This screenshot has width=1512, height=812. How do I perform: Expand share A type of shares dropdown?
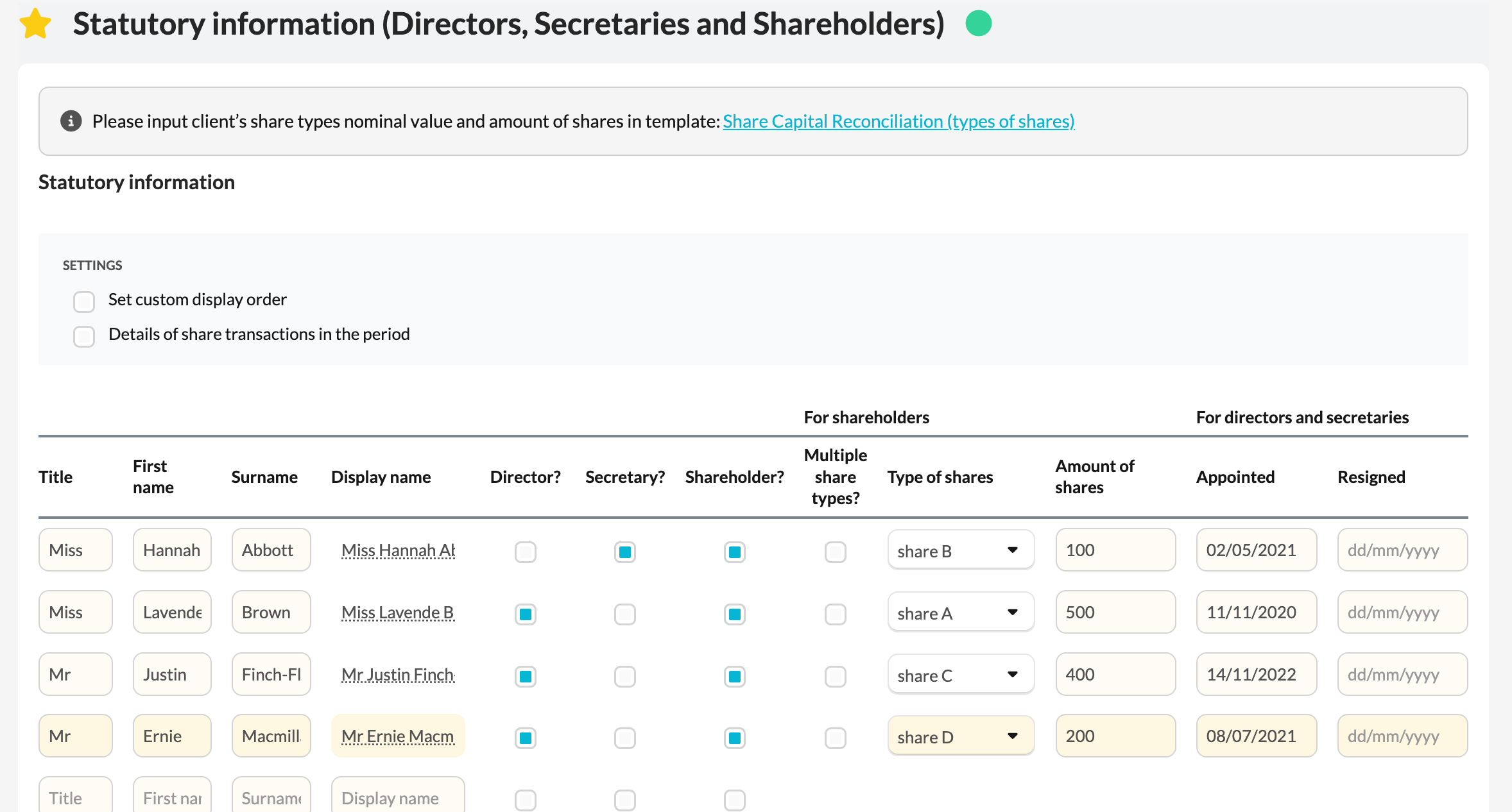(x=961, y=613)
